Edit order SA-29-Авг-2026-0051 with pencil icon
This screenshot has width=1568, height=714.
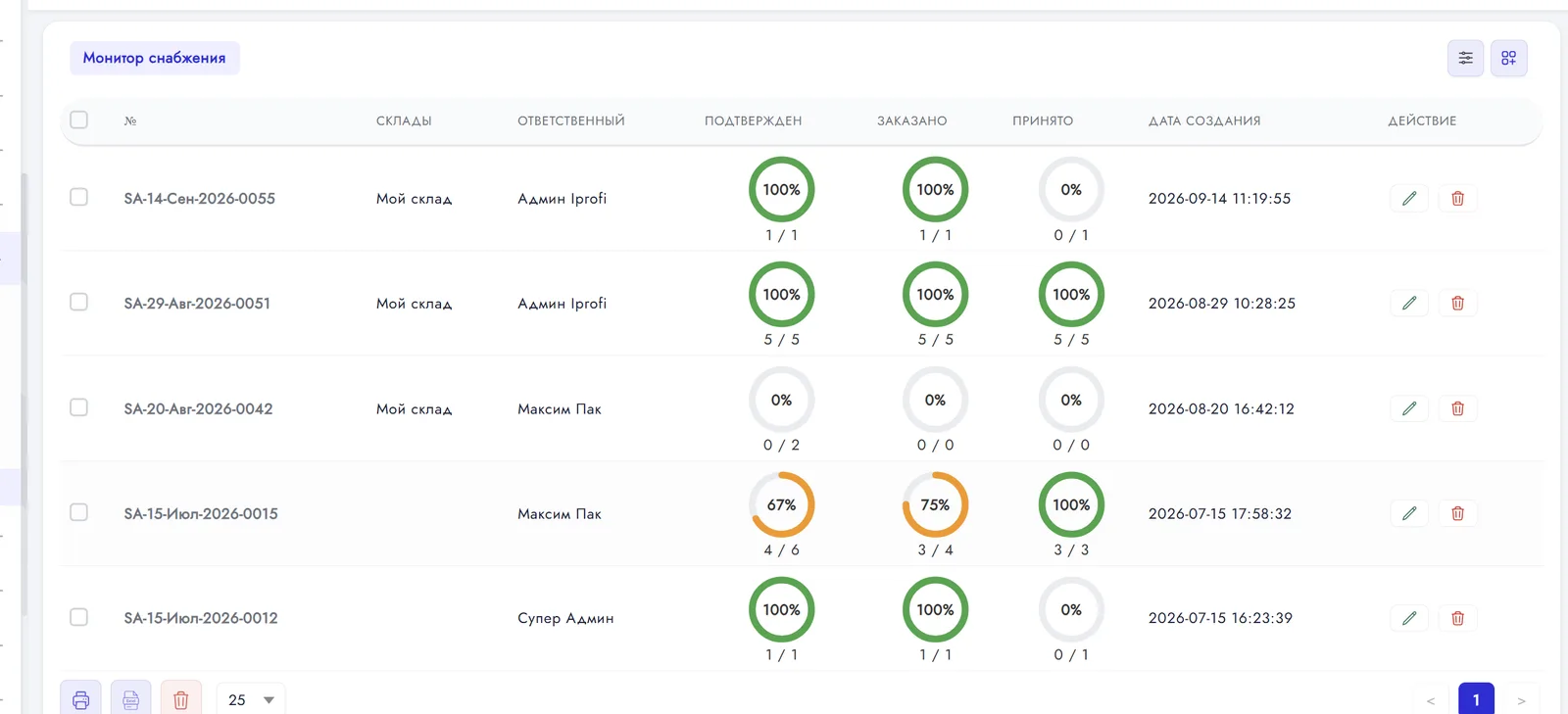(x=1409, y=303)
